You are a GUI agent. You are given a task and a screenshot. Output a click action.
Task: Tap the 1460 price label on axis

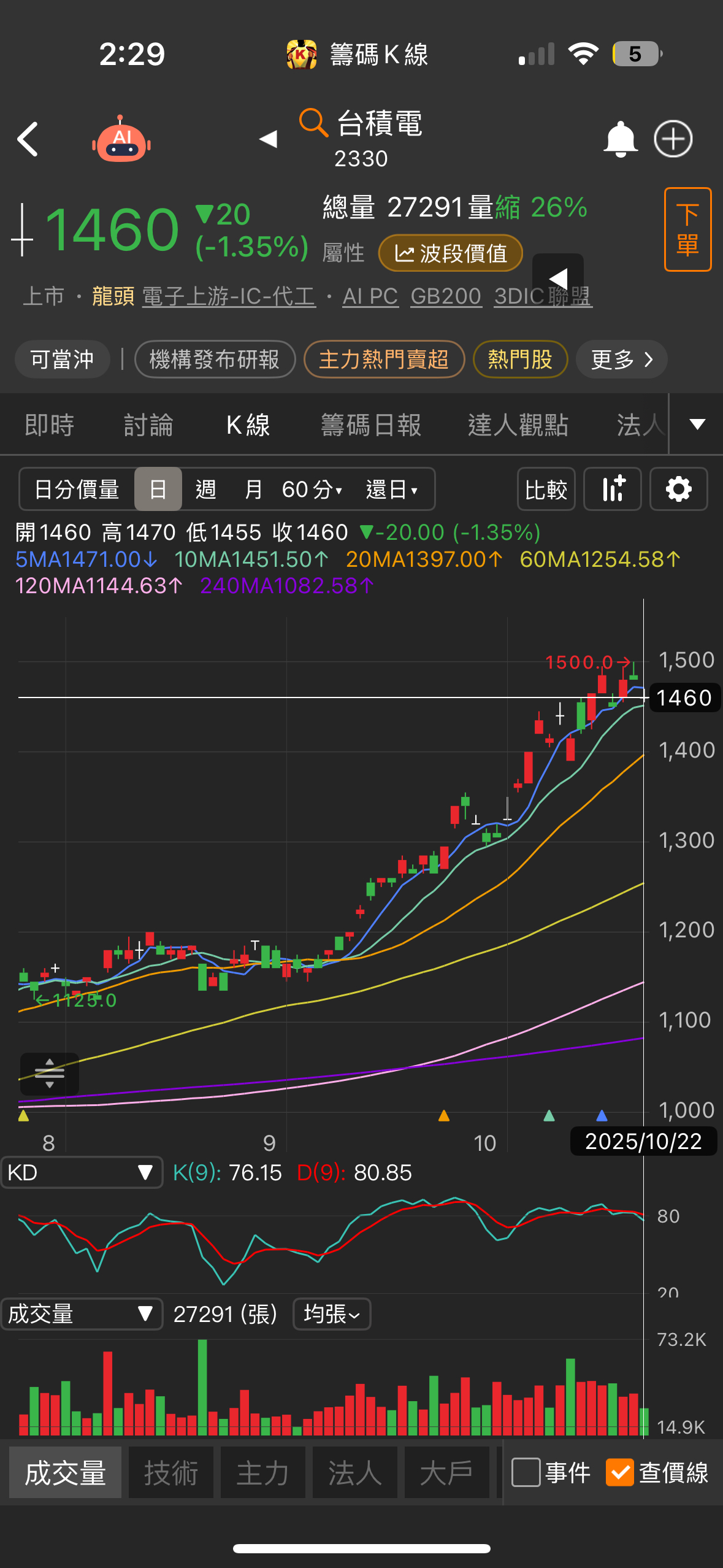point(684,698)
